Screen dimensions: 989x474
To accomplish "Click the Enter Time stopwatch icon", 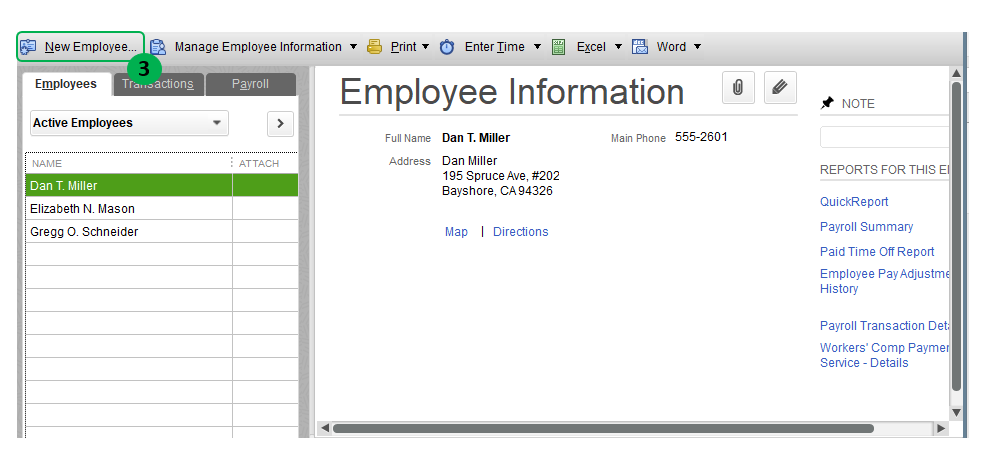I will [x=447, y=47].
